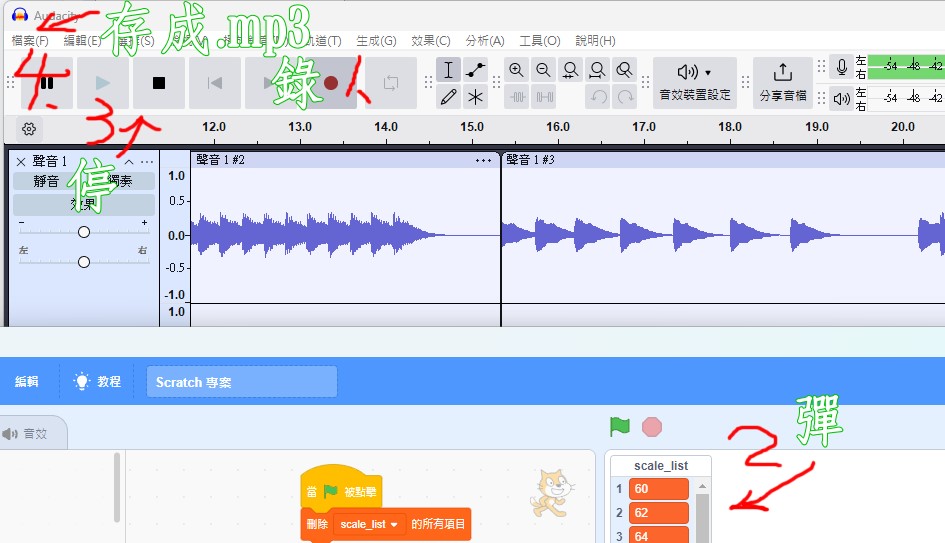
Task: Click the Scratch green flag
Action: click(620, 427)
